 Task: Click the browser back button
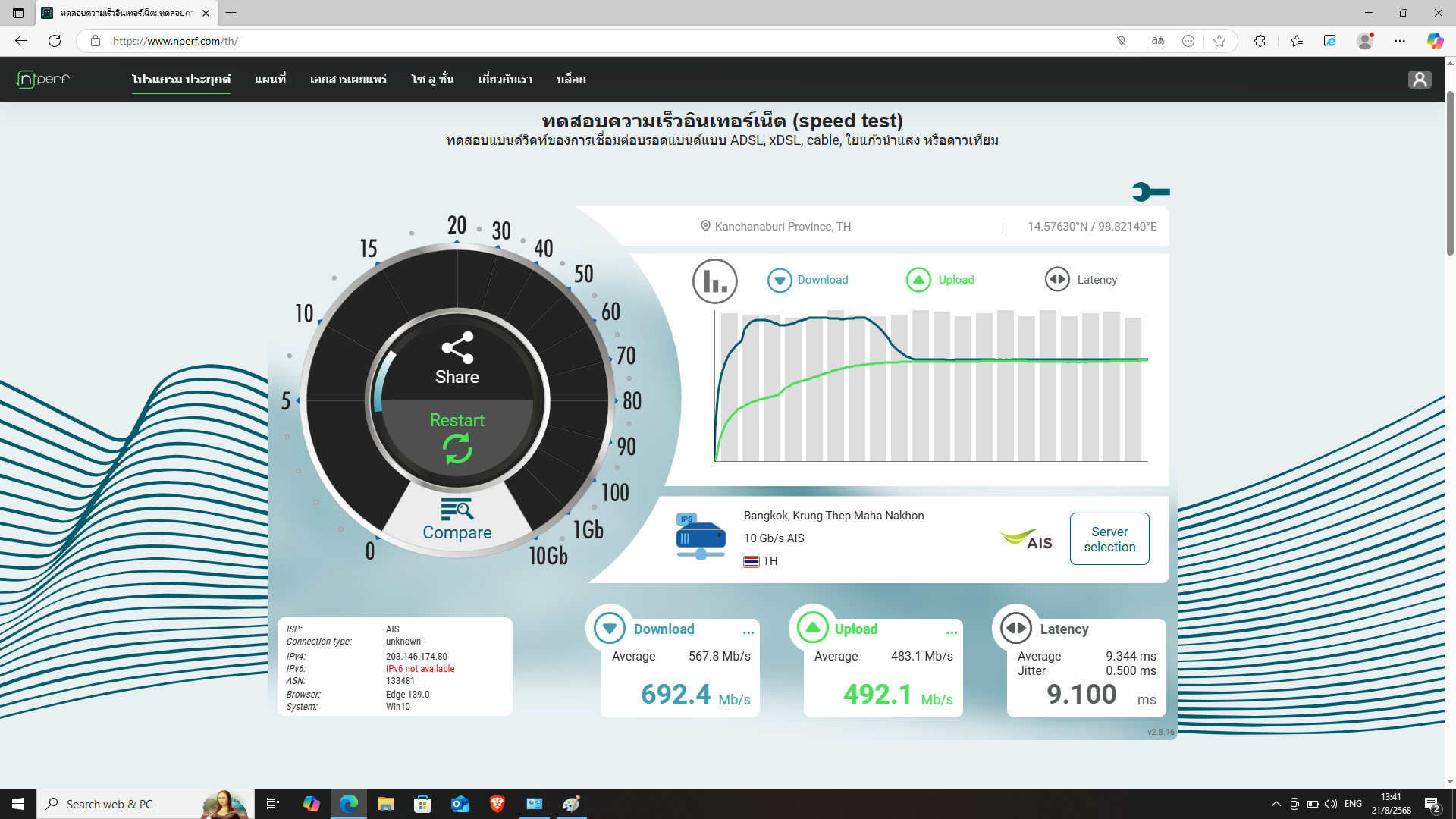21,41
